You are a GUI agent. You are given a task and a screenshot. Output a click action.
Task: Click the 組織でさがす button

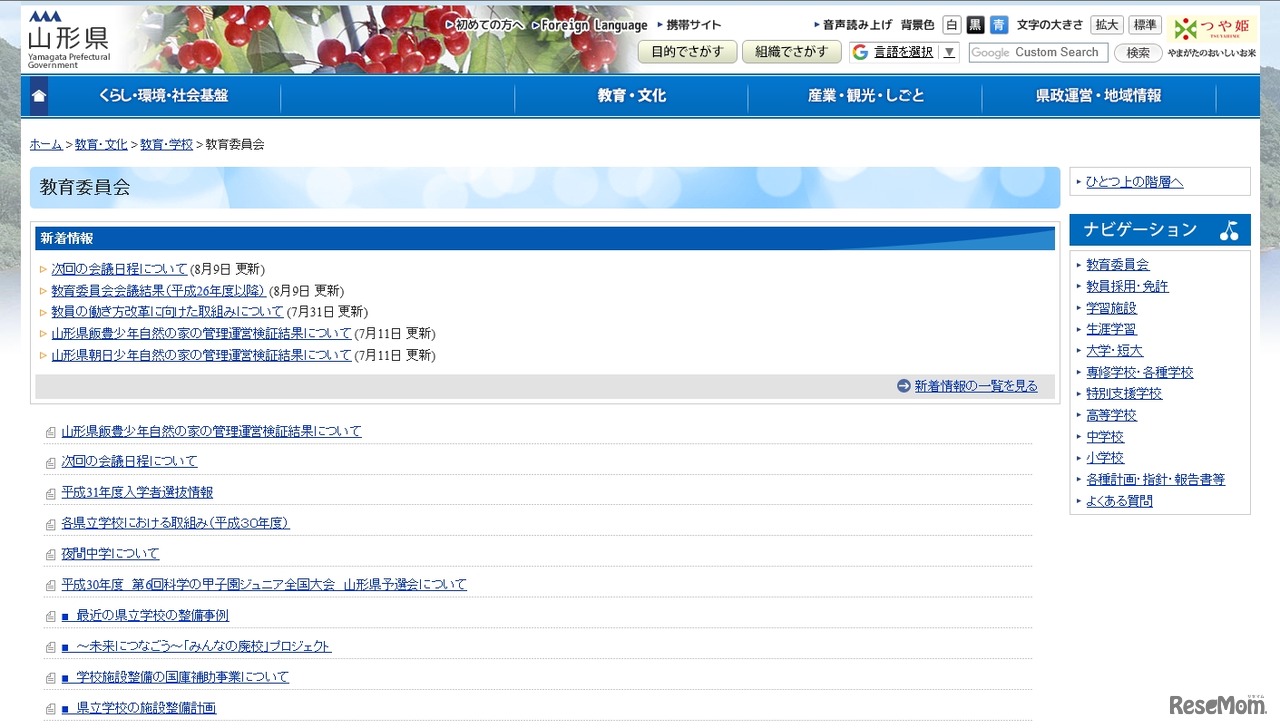[792, 52]
